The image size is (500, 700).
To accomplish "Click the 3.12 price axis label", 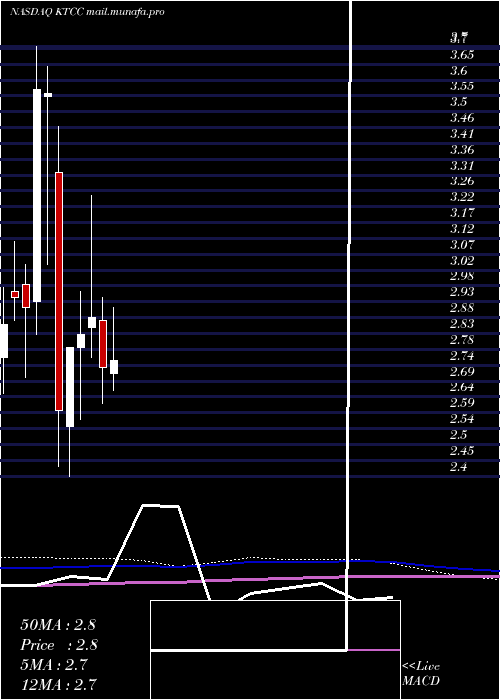I will click(x=462, y=229).
